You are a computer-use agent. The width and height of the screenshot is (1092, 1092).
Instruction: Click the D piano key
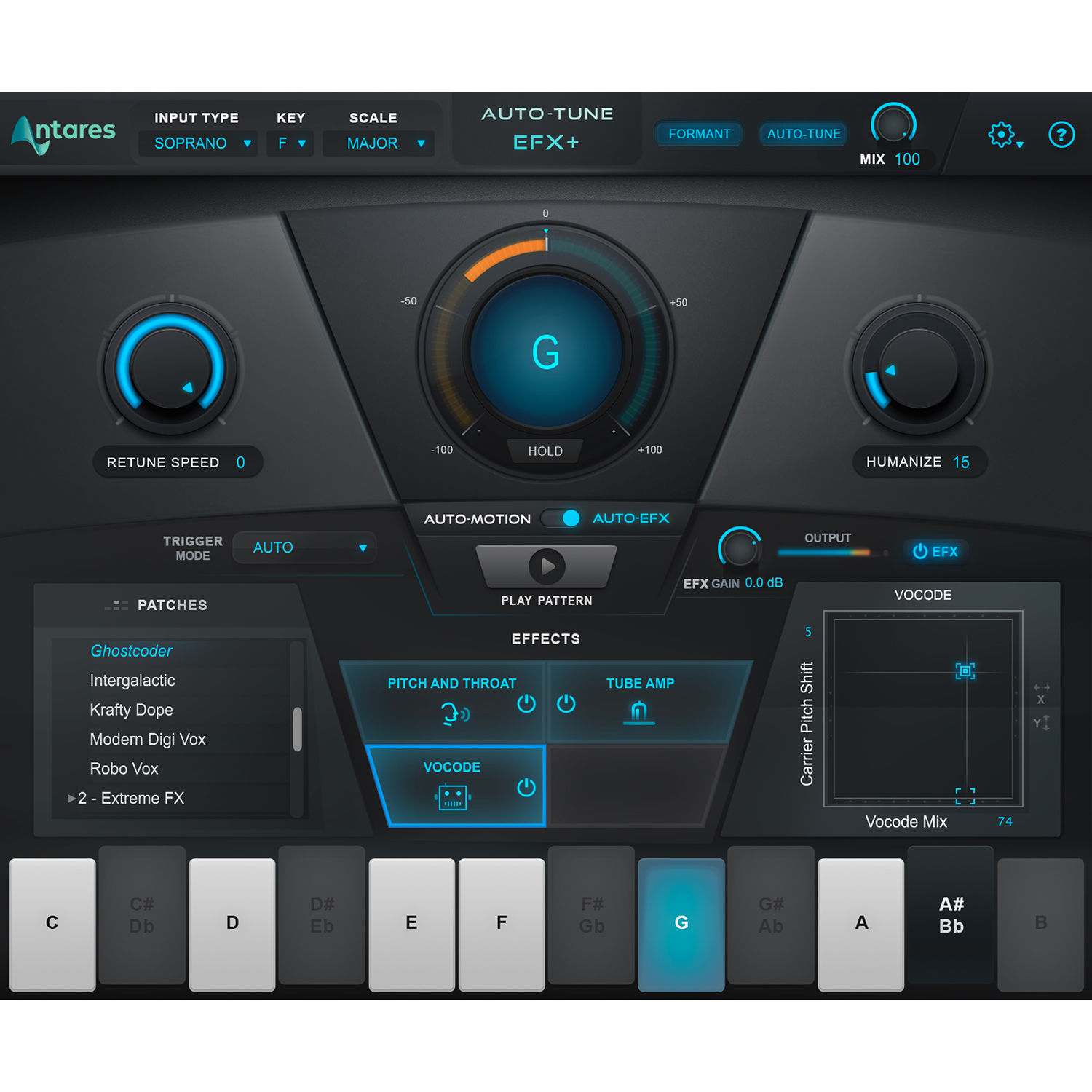tap(232, 925)
